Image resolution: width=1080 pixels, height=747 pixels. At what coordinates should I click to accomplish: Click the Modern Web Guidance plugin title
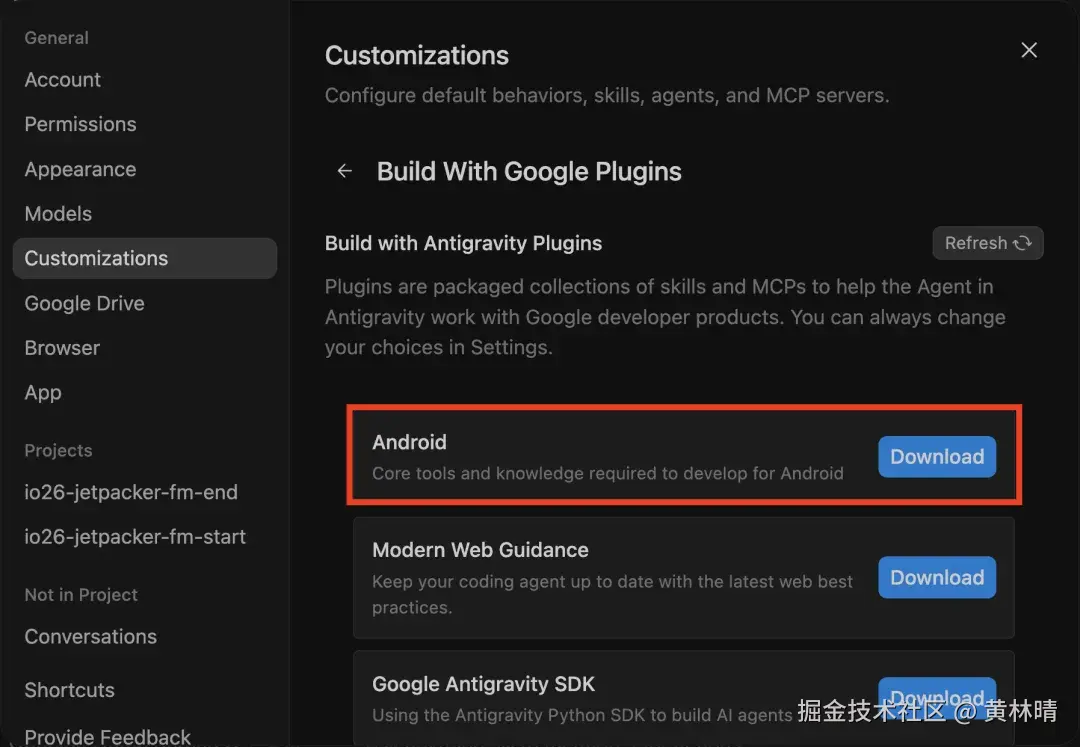(480, 550)
